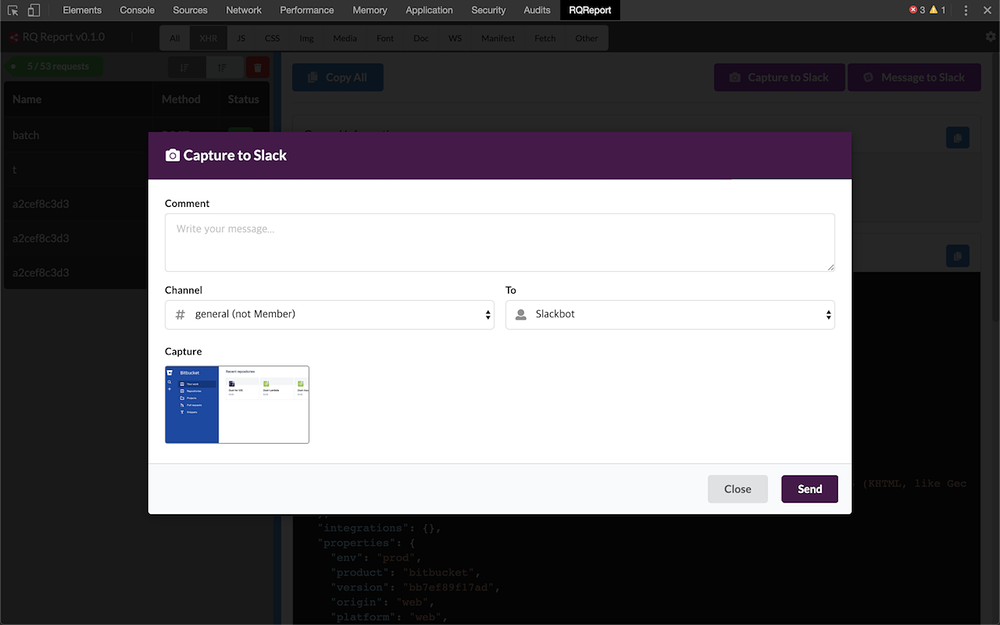Click the inspect element cursor icon
Screen dimensions: 1000x625
pos(13,10)
